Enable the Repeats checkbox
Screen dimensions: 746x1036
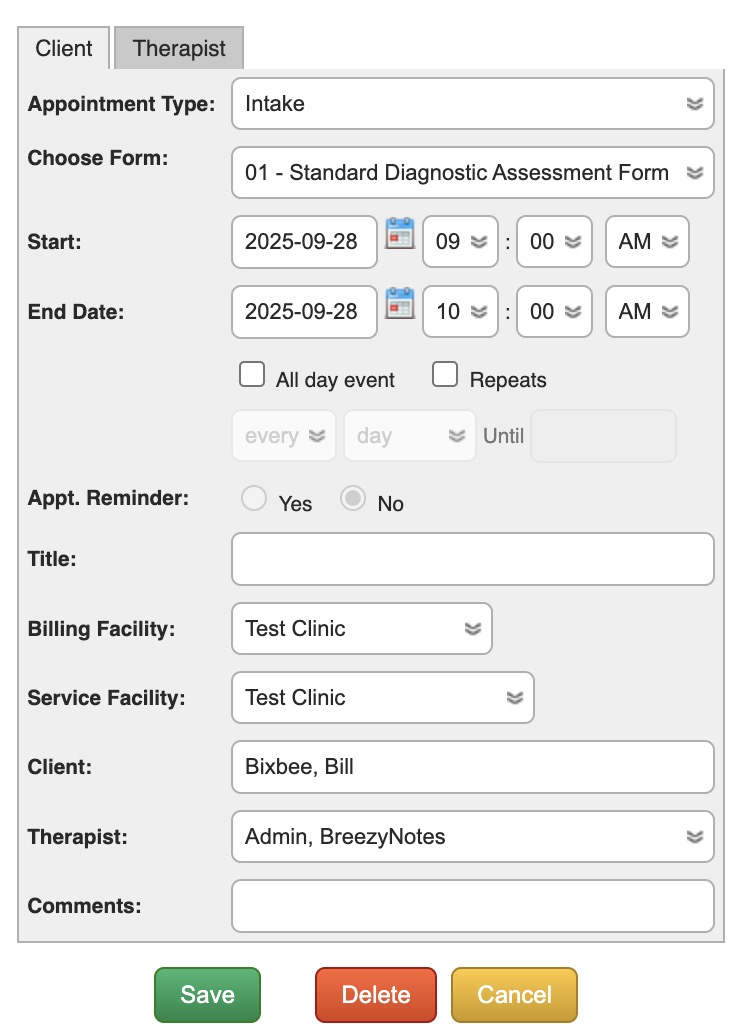pyautogui.click(x=445, y=376)
